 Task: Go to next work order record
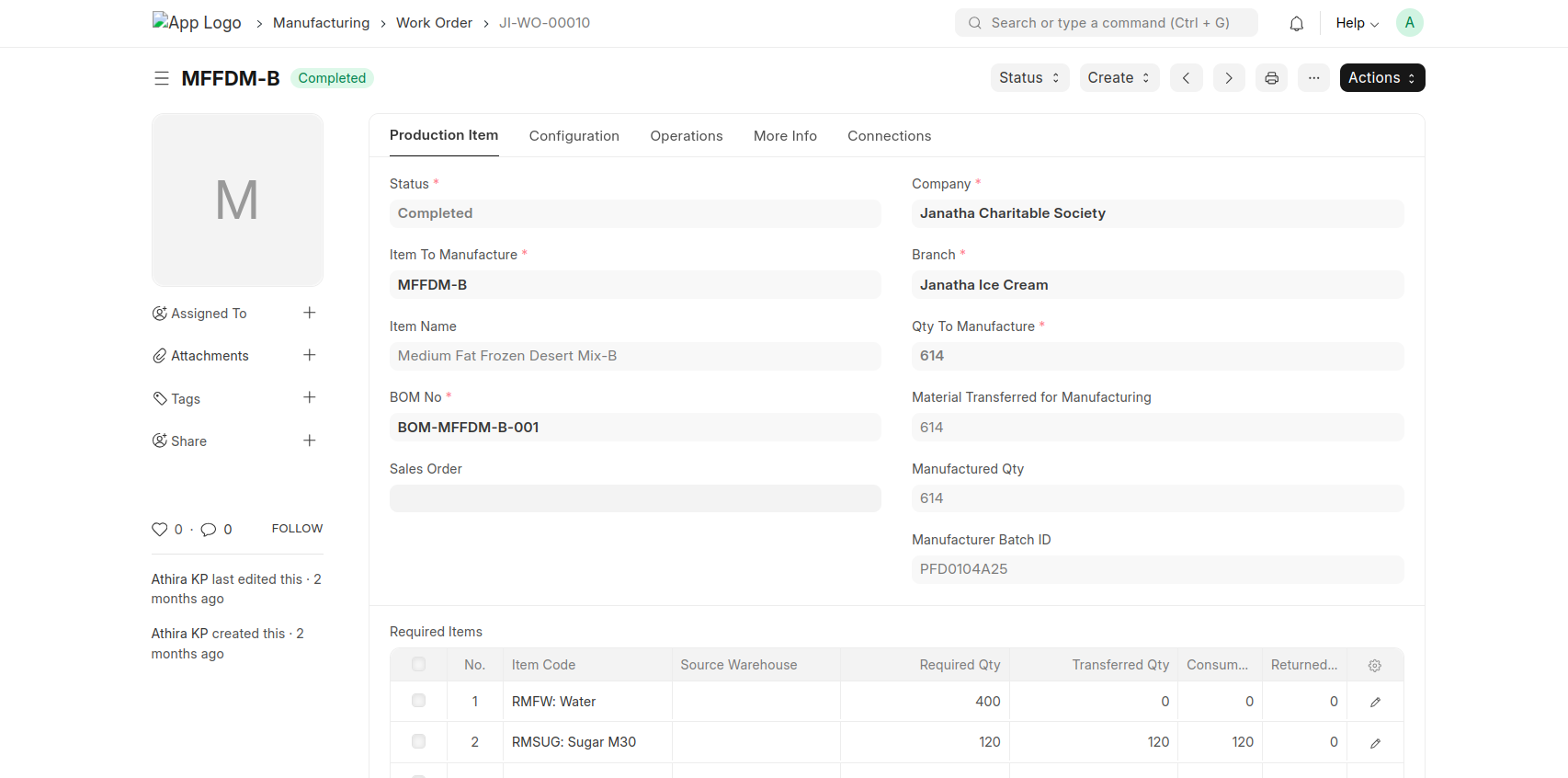coord(1228,78)
